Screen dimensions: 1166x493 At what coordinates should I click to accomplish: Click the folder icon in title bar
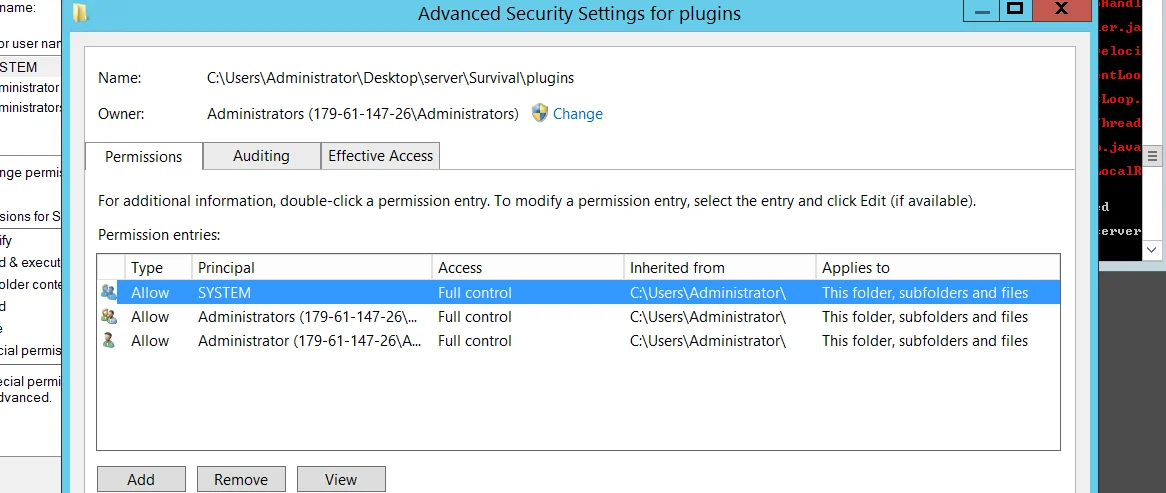click(x=80, y=13)
